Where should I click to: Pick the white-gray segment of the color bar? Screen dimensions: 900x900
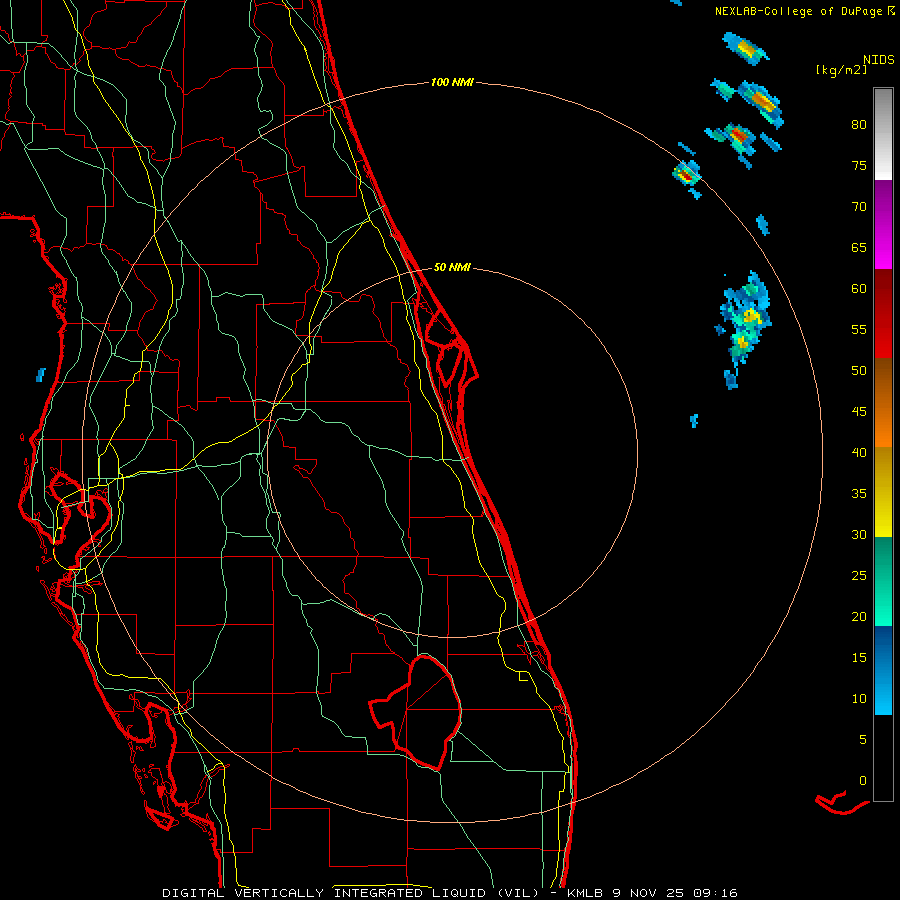click(883, 134)
